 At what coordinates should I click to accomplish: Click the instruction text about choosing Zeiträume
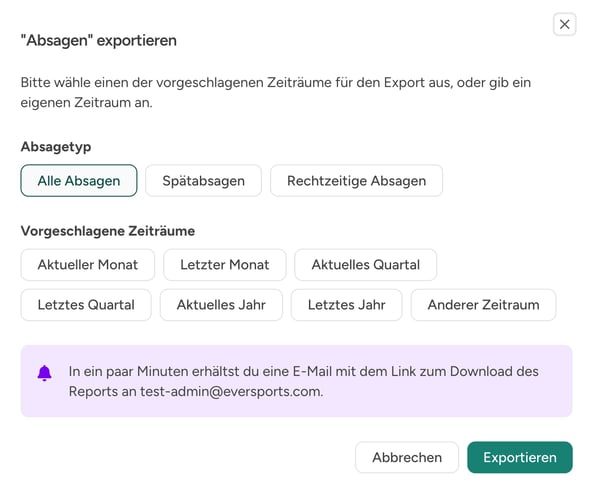pyautogui.click(x=276, y=92)
